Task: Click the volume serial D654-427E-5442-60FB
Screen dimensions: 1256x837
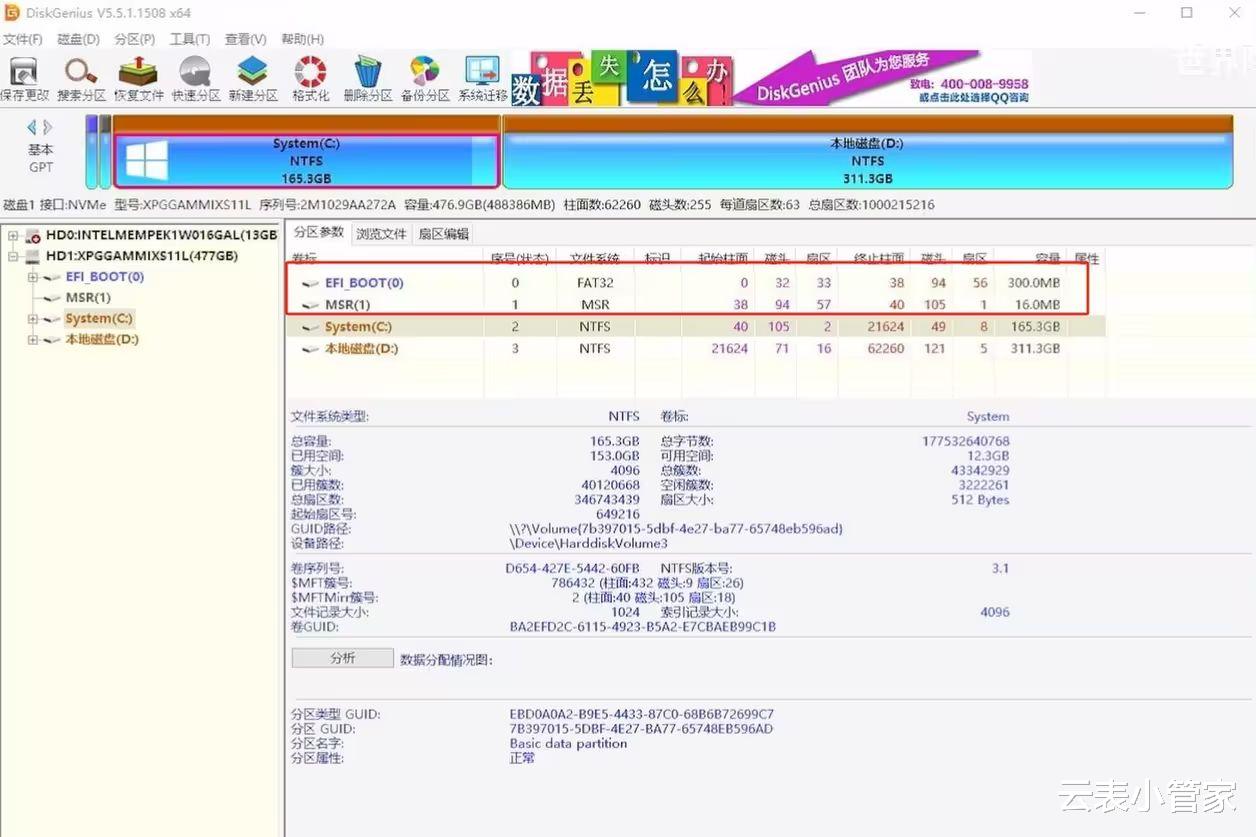Action: tap(572, 569)
